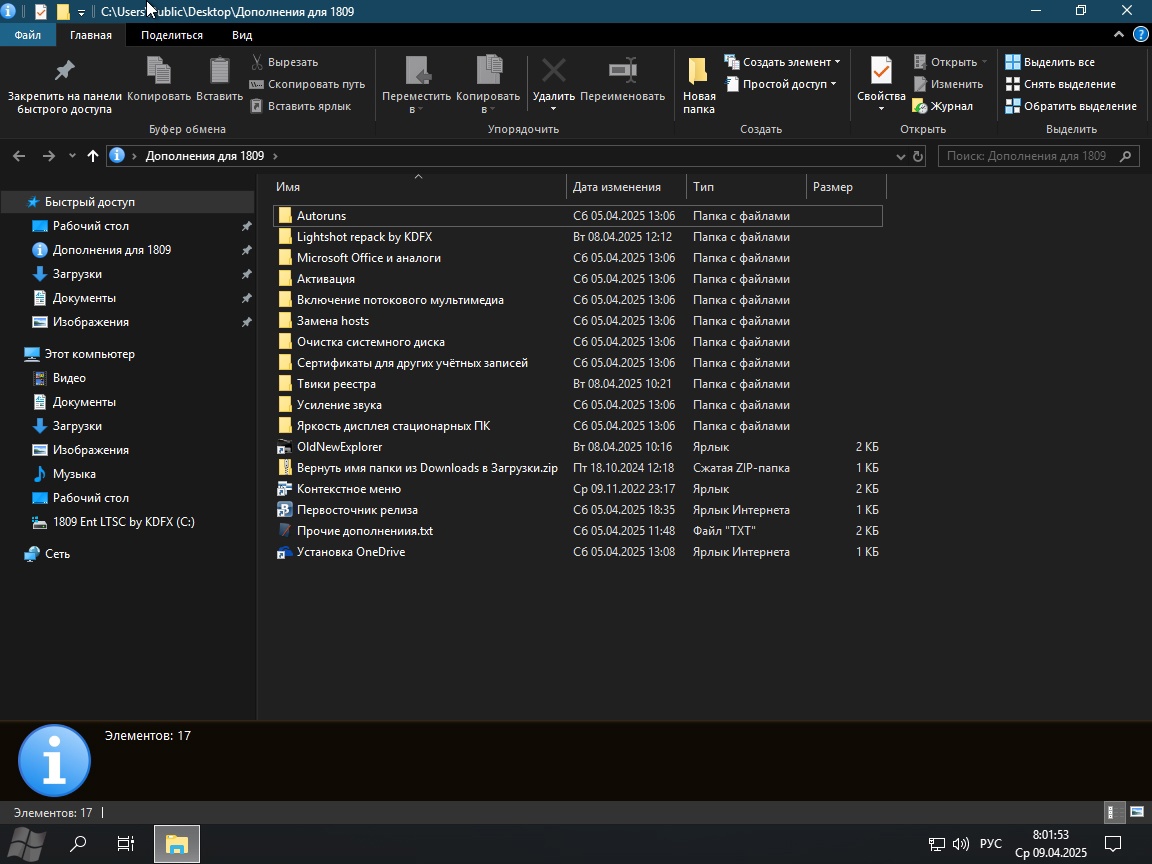Open address bar history dropdown
The image size is (1152, 864).
900,156
